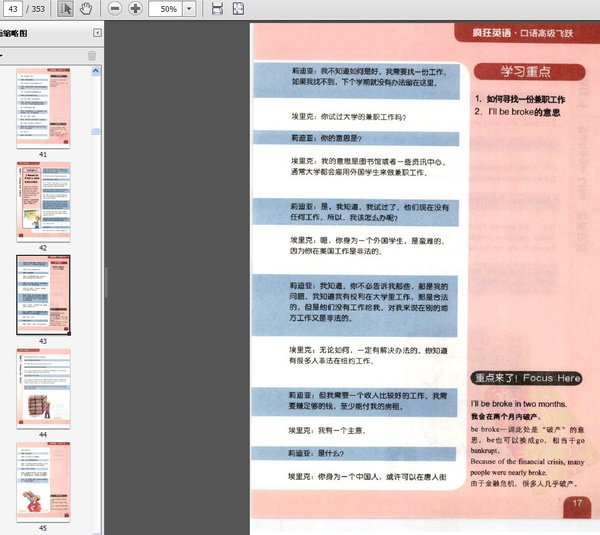Open page 45 thumbnail
Viewport: 600px width, 535px height.
43,482
